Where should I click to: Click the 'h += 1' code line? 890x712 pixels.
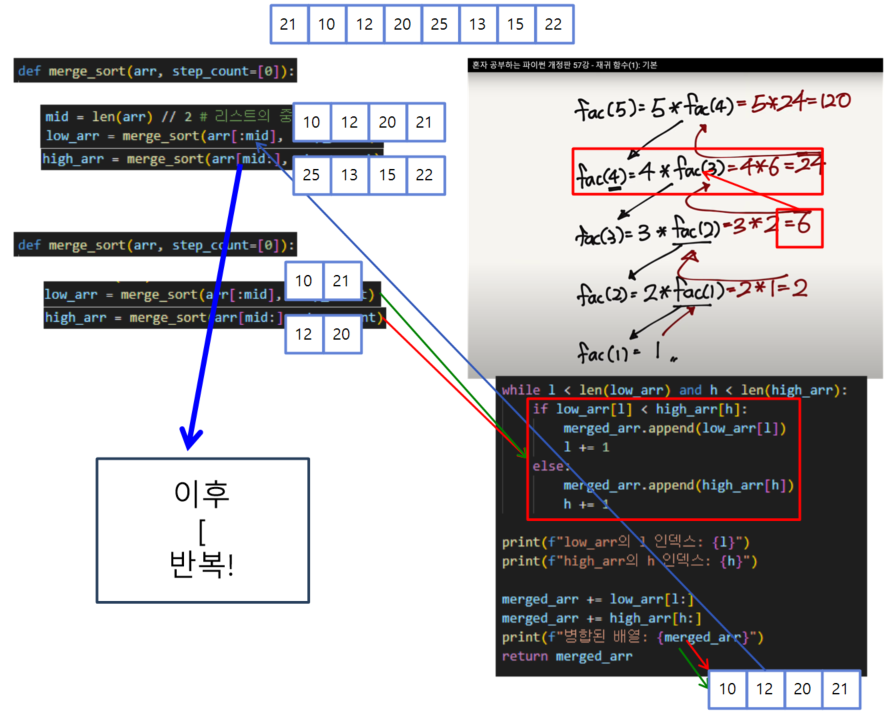[x=586, y=504]
